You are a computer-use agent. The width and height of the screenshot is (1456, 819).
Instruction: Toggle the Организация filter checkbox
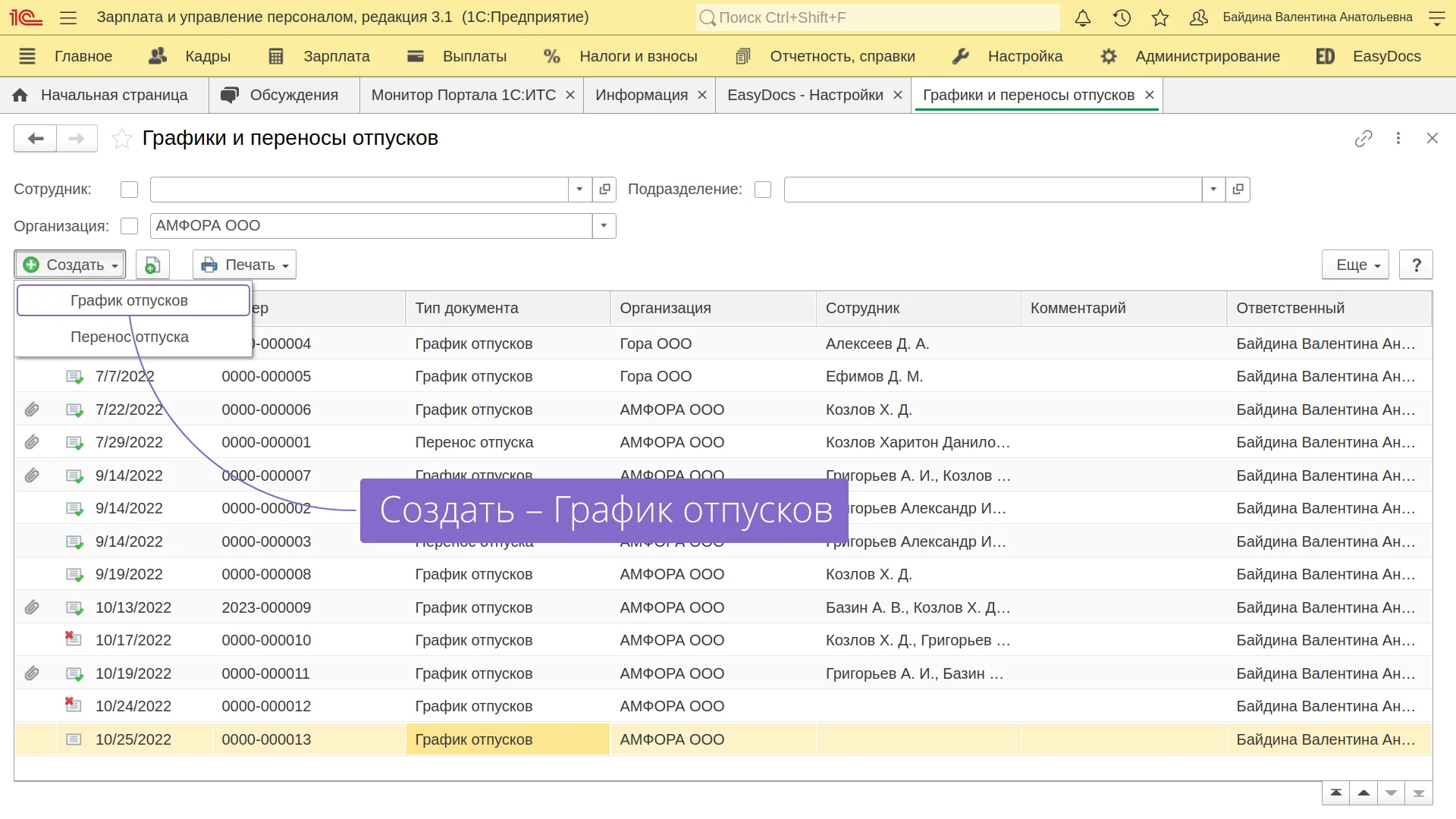tap(130, 226)
